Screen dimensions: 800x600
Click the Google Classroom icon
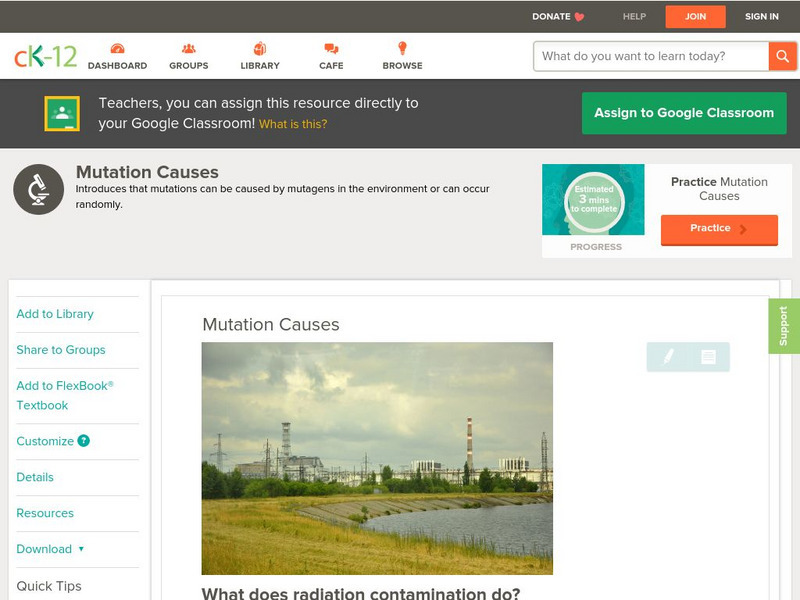coord(62,113)
